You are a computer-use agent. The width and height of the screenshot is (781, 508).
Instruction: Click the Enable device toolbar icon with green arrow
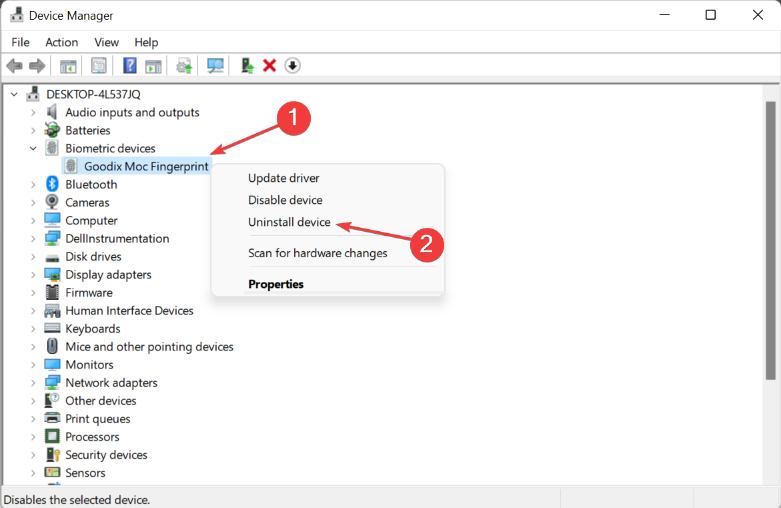[247, 66]
